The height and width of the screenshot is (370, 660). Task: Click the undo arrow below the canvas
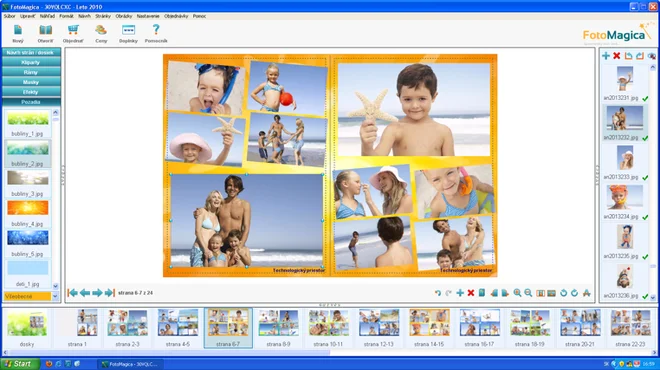[x=438, y=293]
